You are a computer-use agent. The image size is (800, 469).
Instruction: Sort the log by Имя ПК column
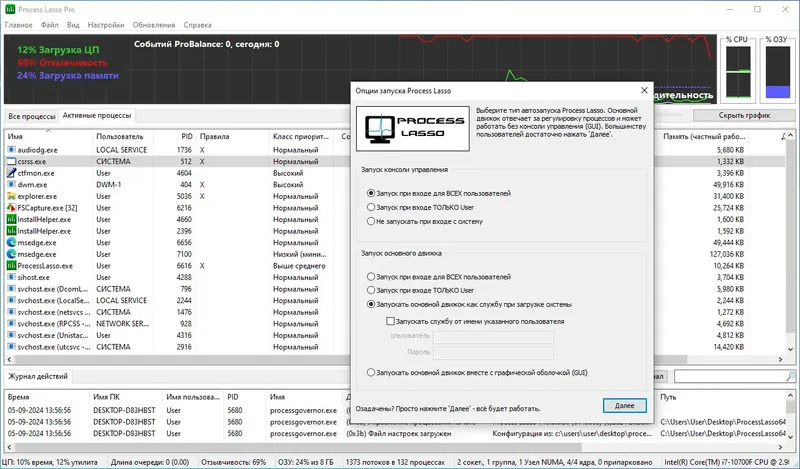pos(126,397)
